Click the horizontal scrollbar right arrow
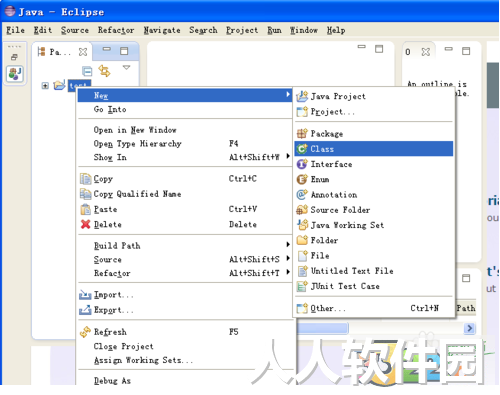 469,328
